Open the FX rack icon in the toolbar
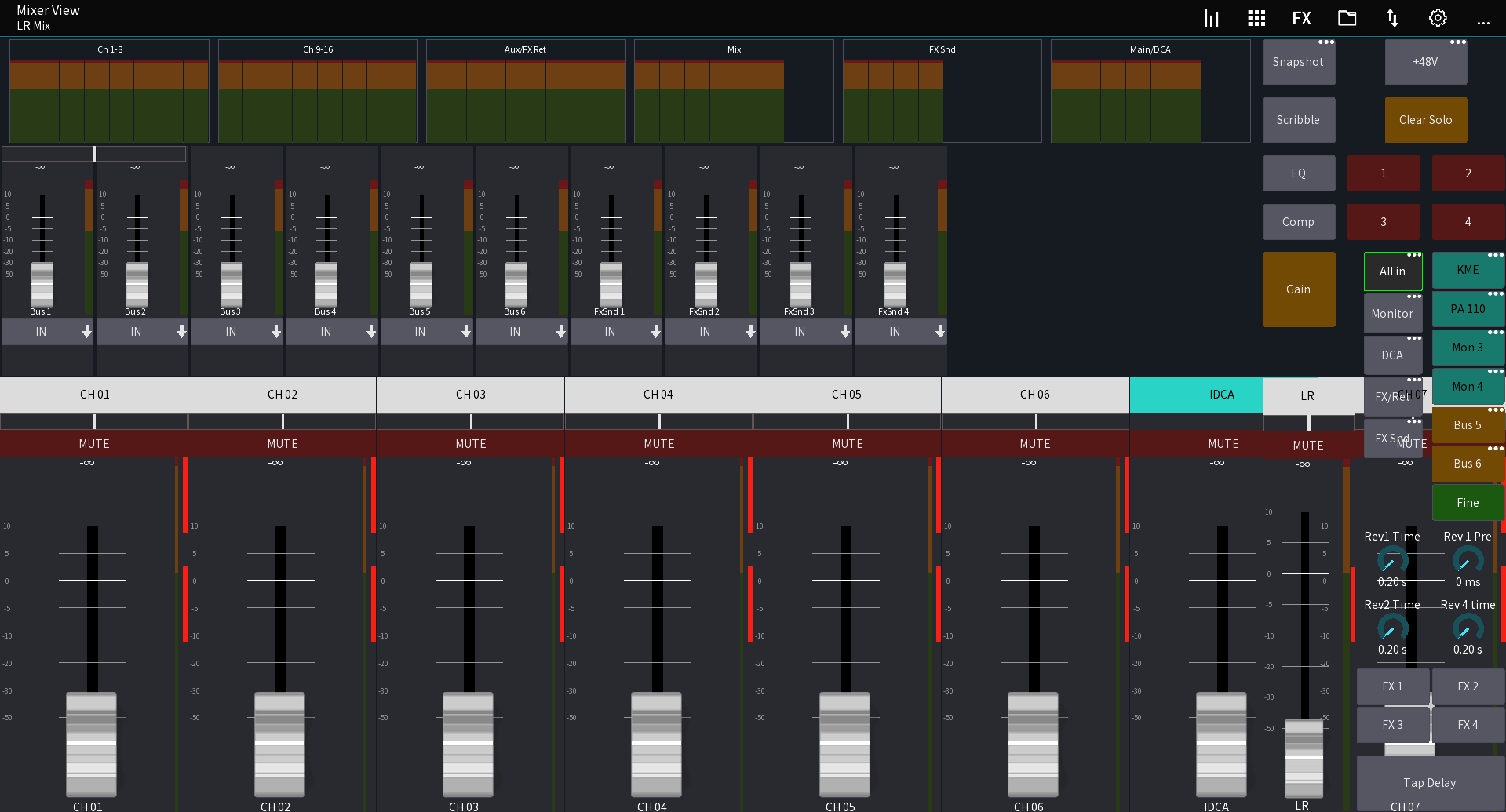 click(x=1301, y=17)
